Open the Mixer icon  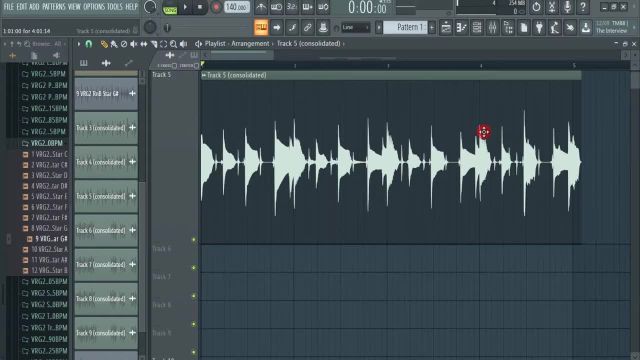pos(493,27)
